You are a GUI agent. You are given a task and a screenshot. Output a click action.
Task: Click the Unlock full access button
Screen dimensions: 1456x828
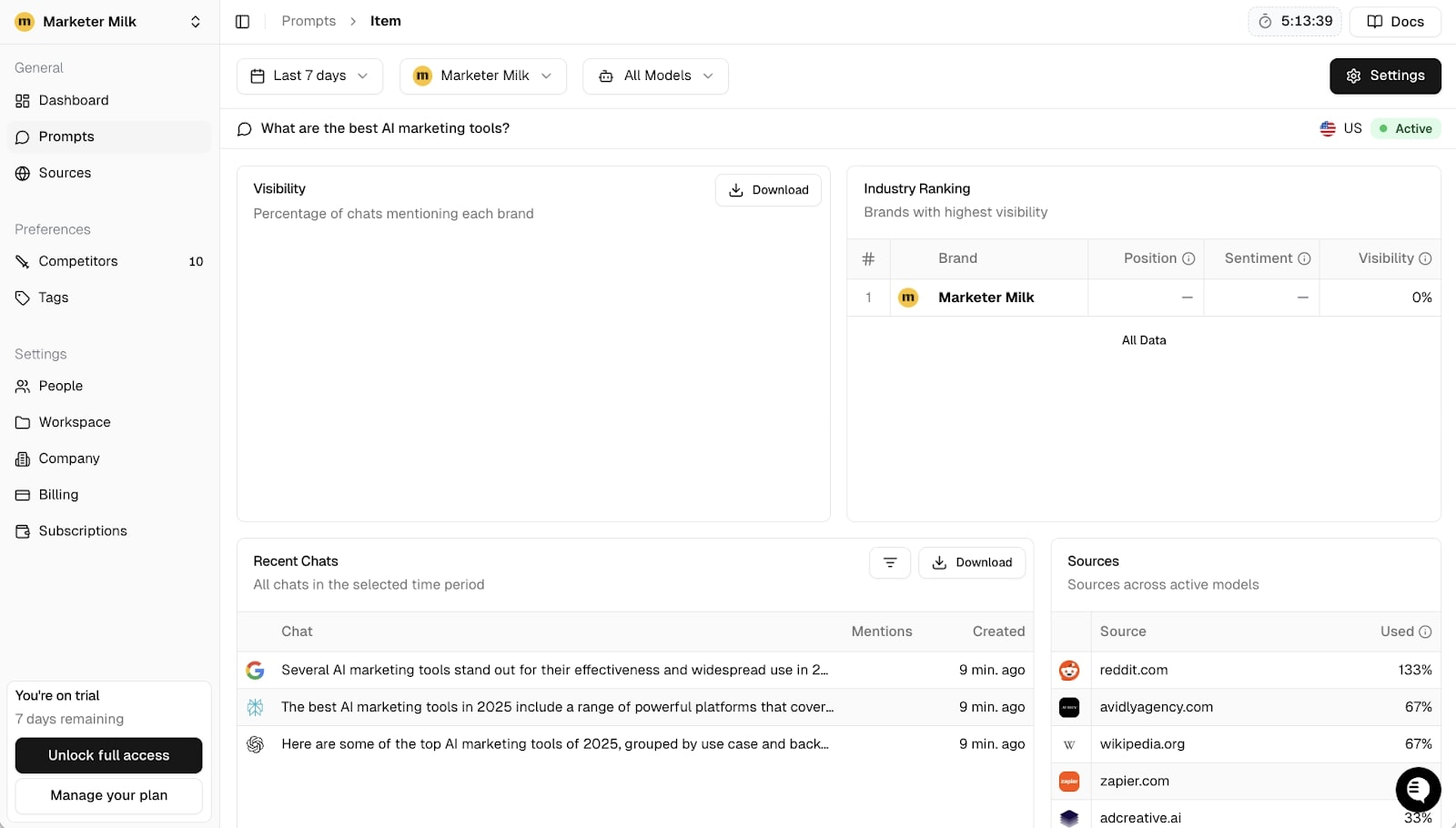coord(109,755)
